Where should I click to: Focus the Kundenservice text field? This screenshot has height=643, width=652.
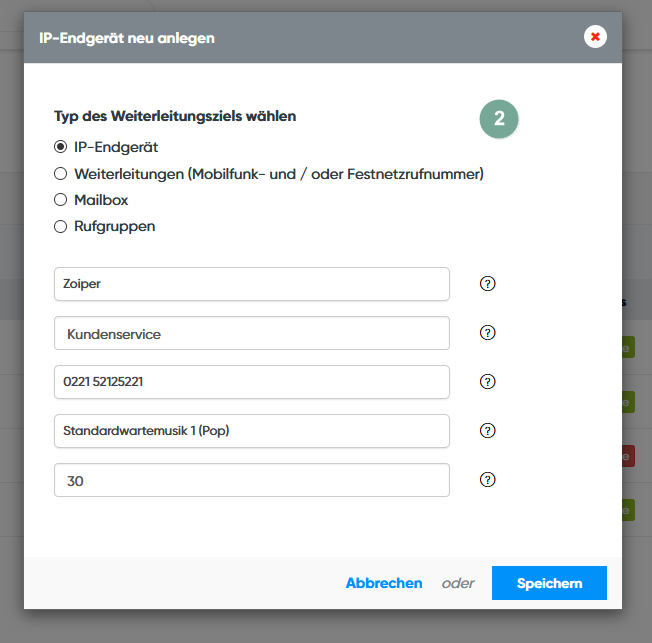tap(251, 333)
